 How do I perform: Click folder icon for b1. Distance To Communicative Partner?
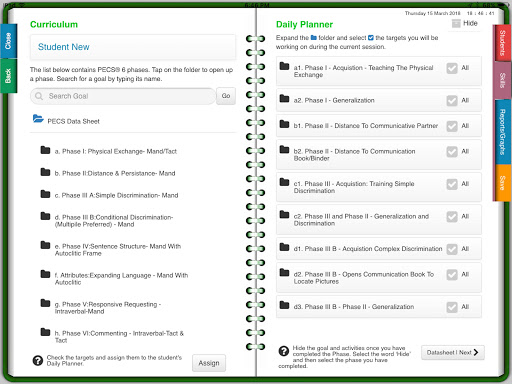coord(284,124)
